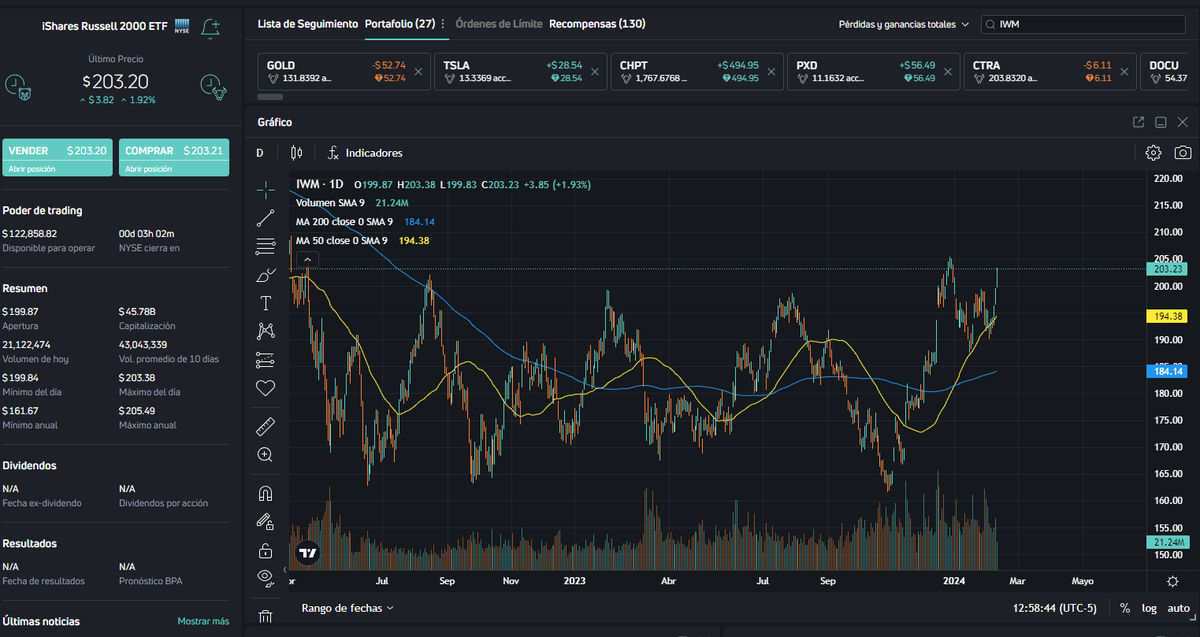Screen dimensions: 1200x637
Task: Click the heart favorites icon in toolbar
Action: pyautogui.click(x=265, y=388)
